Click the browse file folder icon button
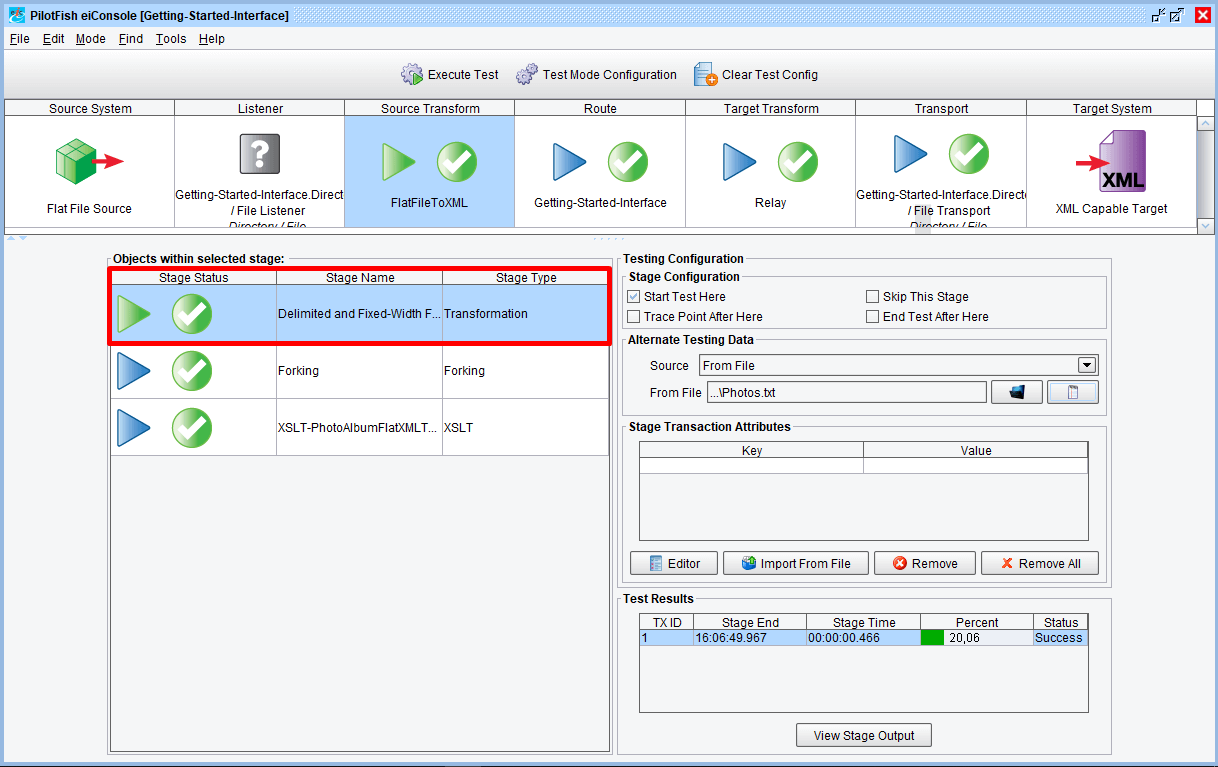 click(x=1017, y=392)
